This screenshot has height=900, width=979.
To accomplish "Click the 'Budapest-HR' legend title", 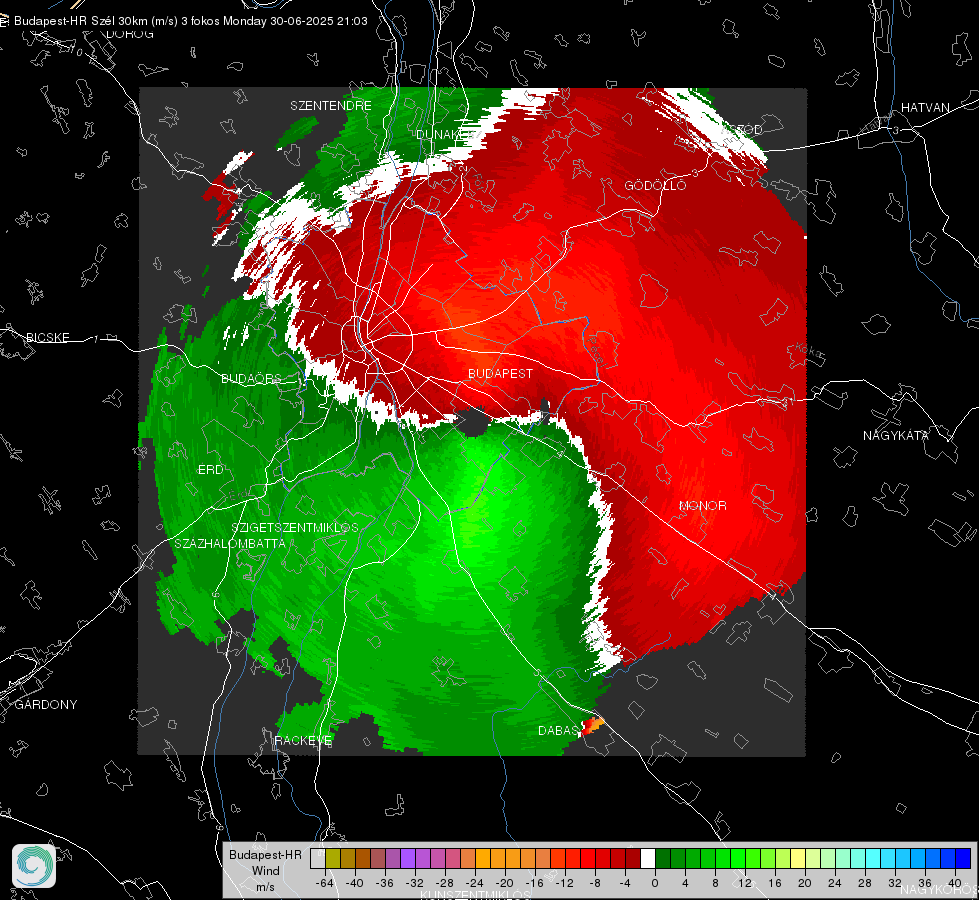I will 265,855.
